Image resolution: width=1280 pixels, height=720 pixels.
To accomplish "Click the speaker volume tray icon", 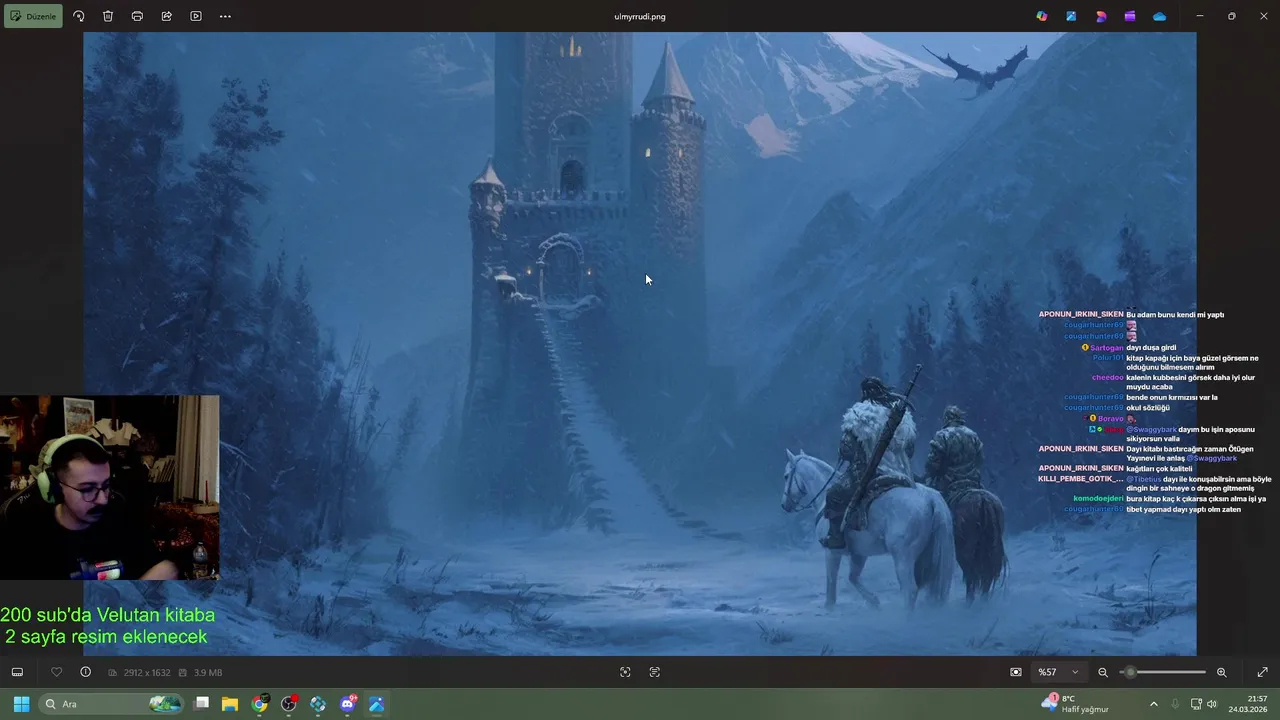I will tap(1212, 704).
